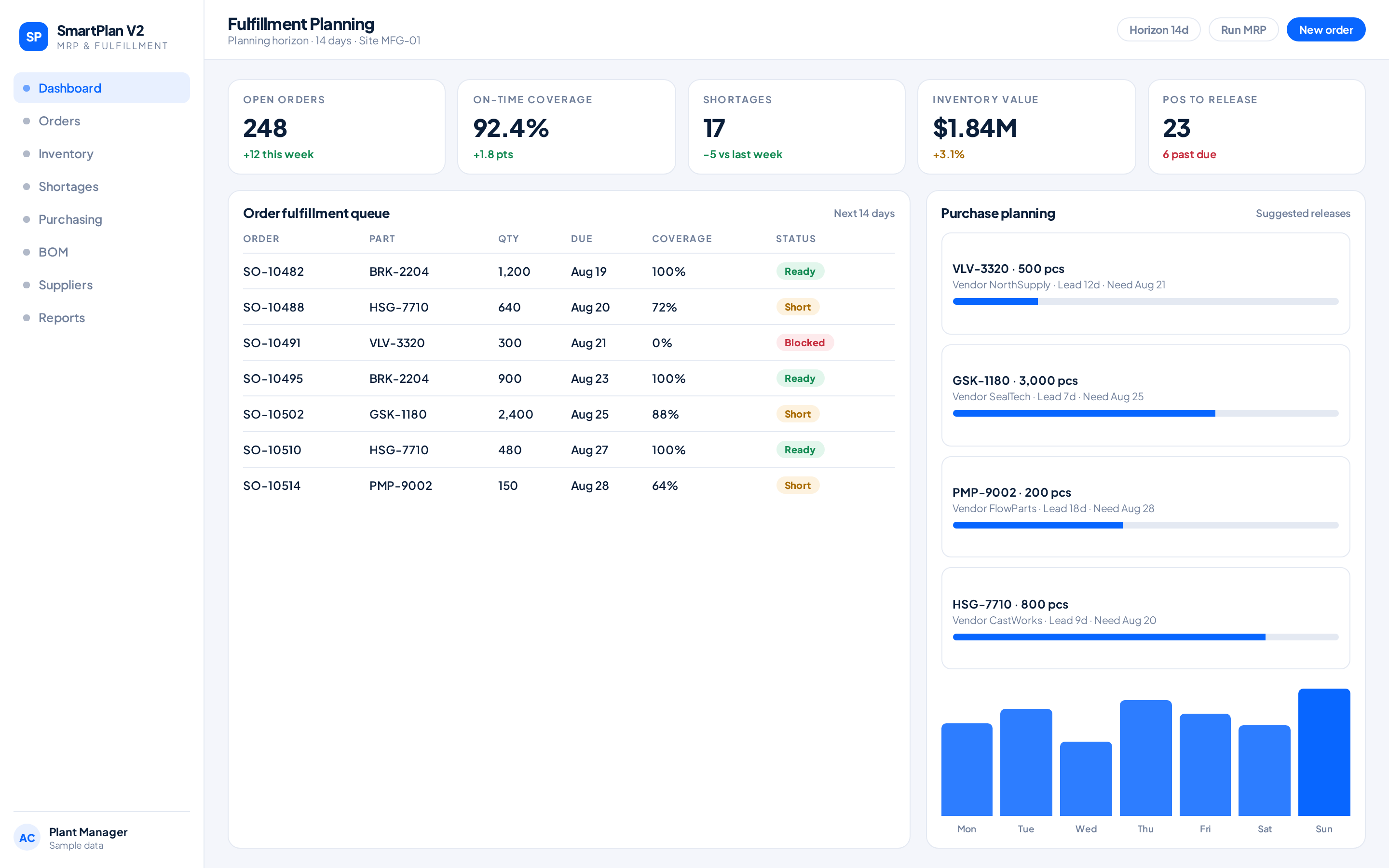Open the PMP-9002 · 200 pcs card
This screenshot has width=1389, height=868.
click(1145, 506)
